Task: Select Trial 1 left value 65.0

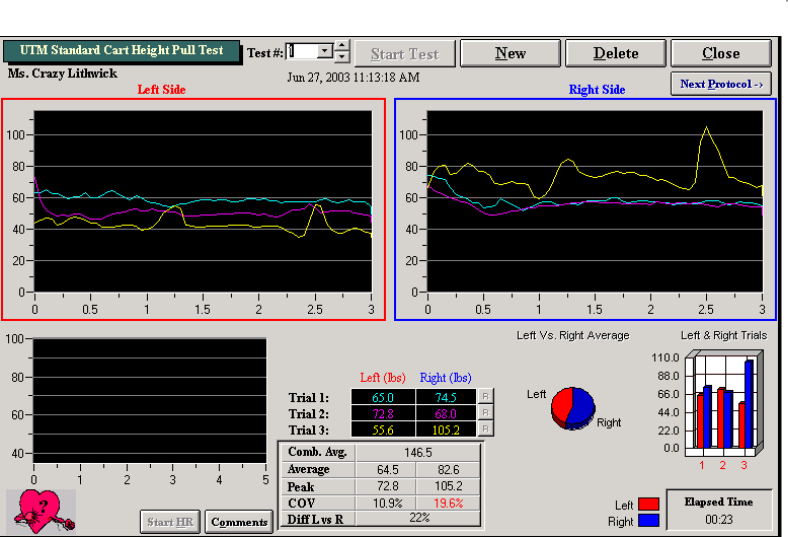Action: click(x=383, y=397)
